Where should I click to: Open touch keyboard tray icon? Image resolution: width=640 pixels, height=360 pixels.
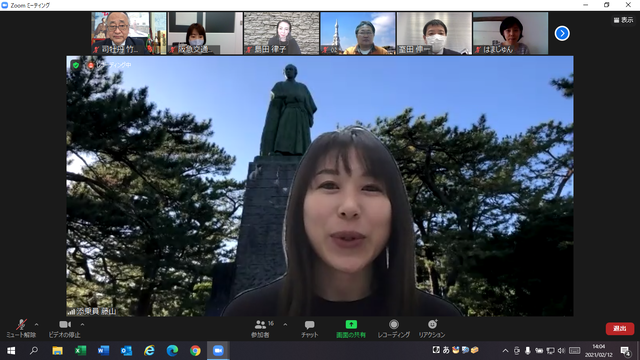point(575,351)
